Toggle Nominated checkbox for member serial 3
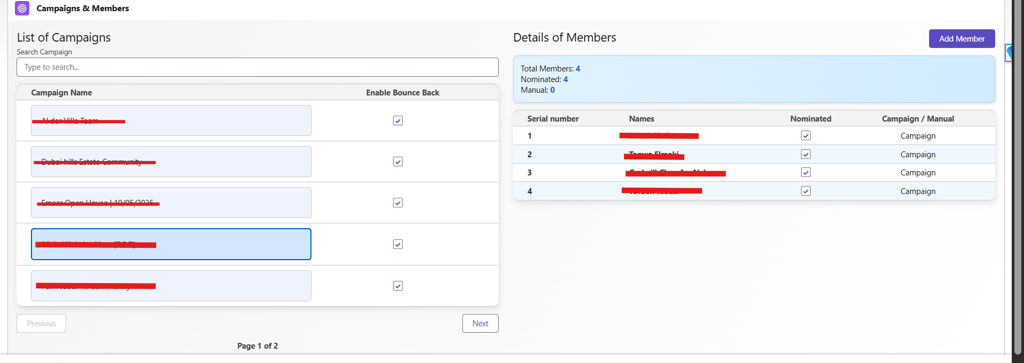 coord(806,172)
